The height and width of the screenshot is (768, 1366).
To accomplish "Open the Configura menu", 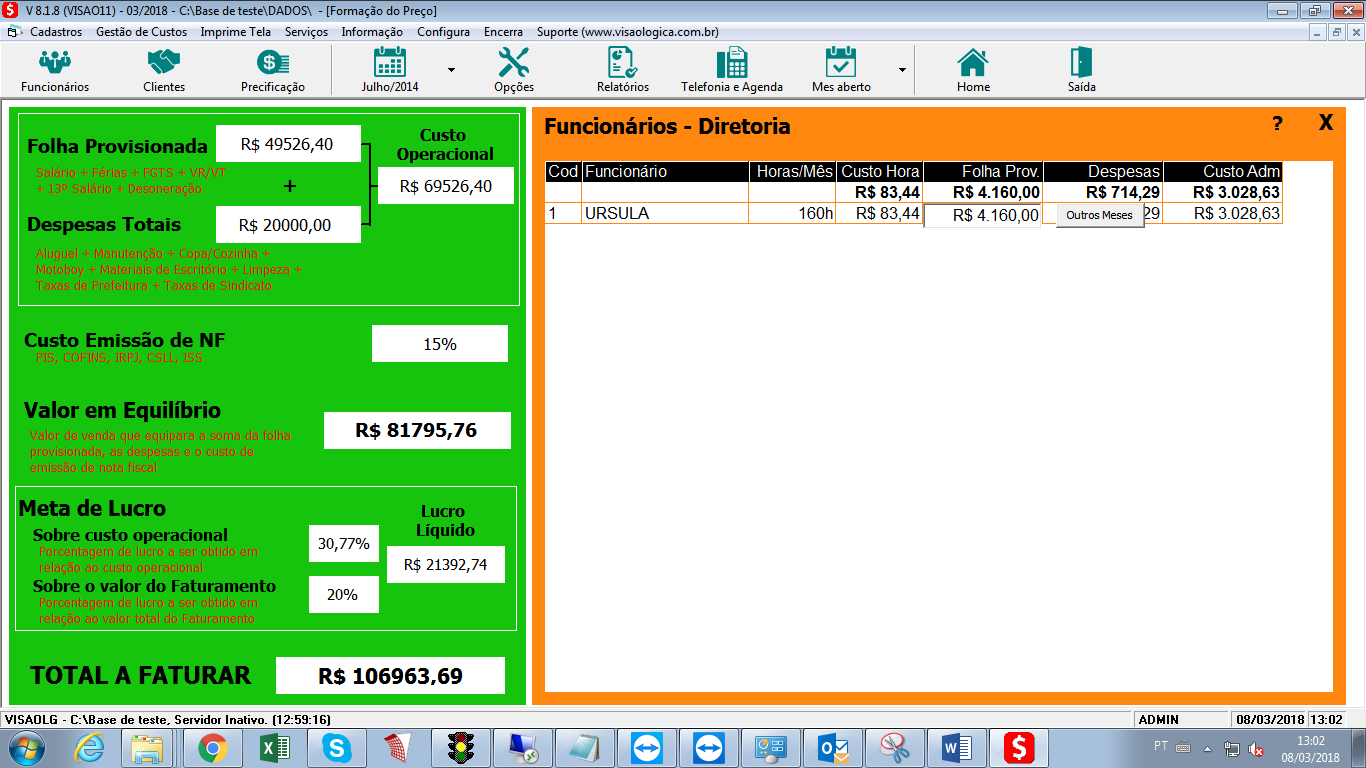I will pos(443,32).
